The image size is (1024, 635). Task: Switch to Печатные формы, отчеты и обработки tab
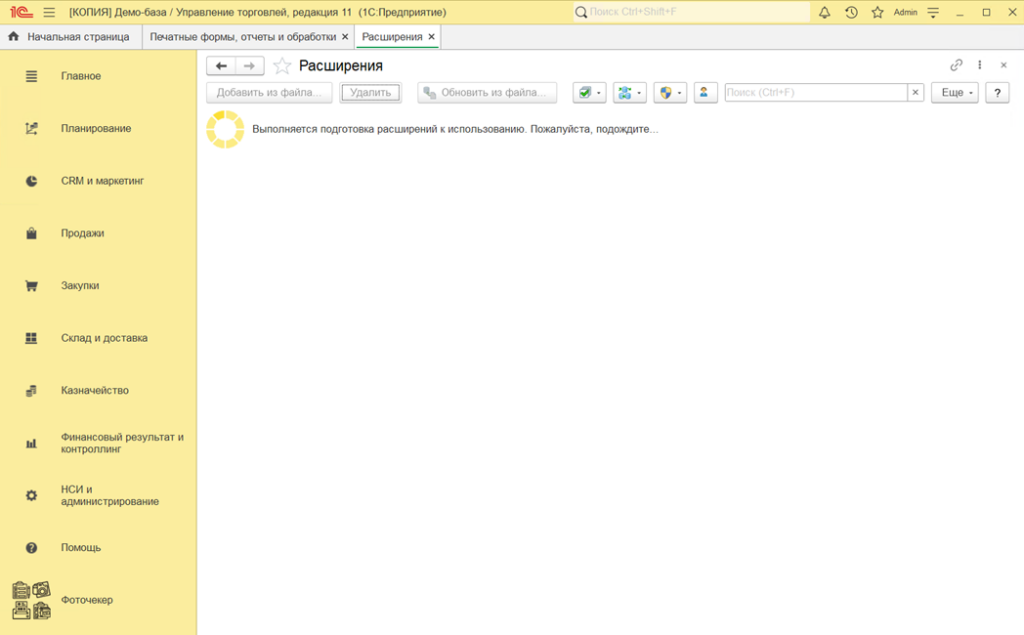243,36
